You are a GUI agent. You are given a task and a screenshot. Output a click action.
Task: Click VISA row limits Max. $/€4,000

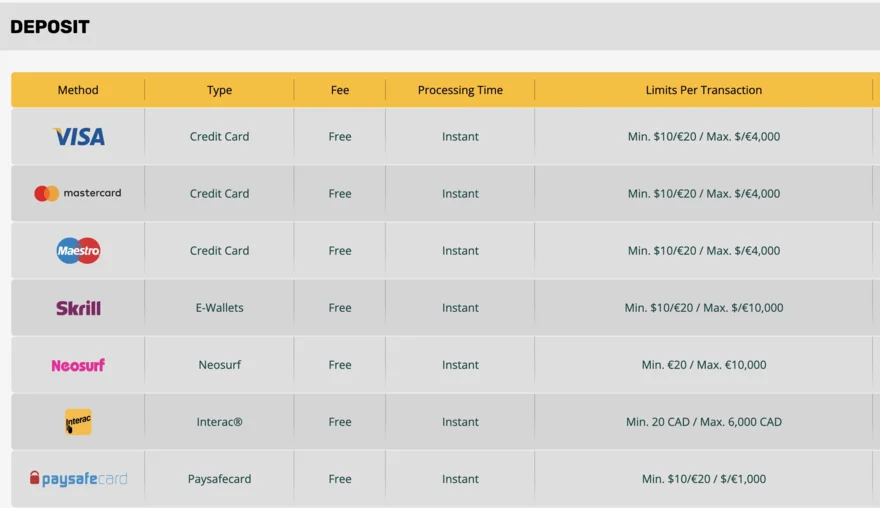[743, 136]
